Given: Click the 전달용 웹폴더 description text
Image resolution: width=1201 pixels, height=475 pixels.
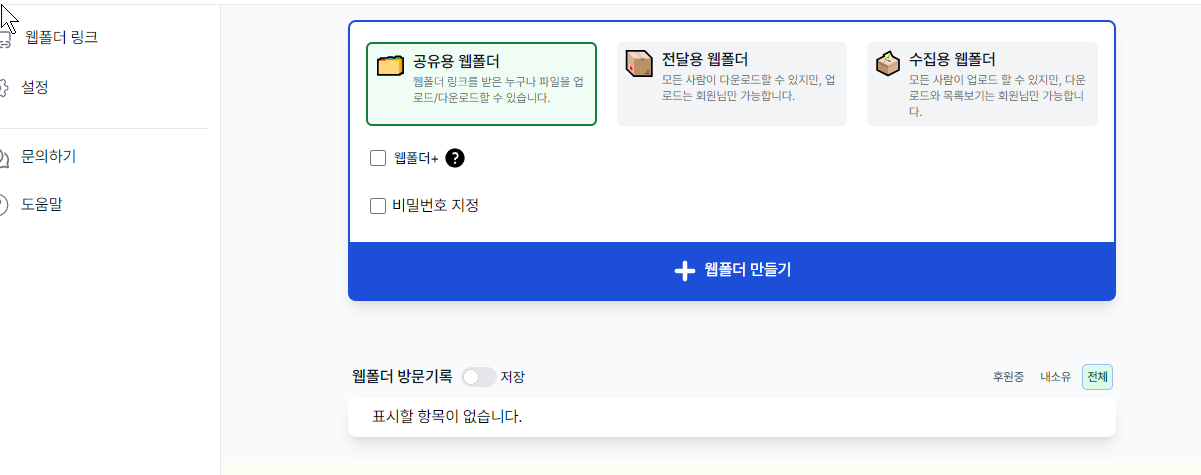Looking at the screenshot, I should 749,87.
